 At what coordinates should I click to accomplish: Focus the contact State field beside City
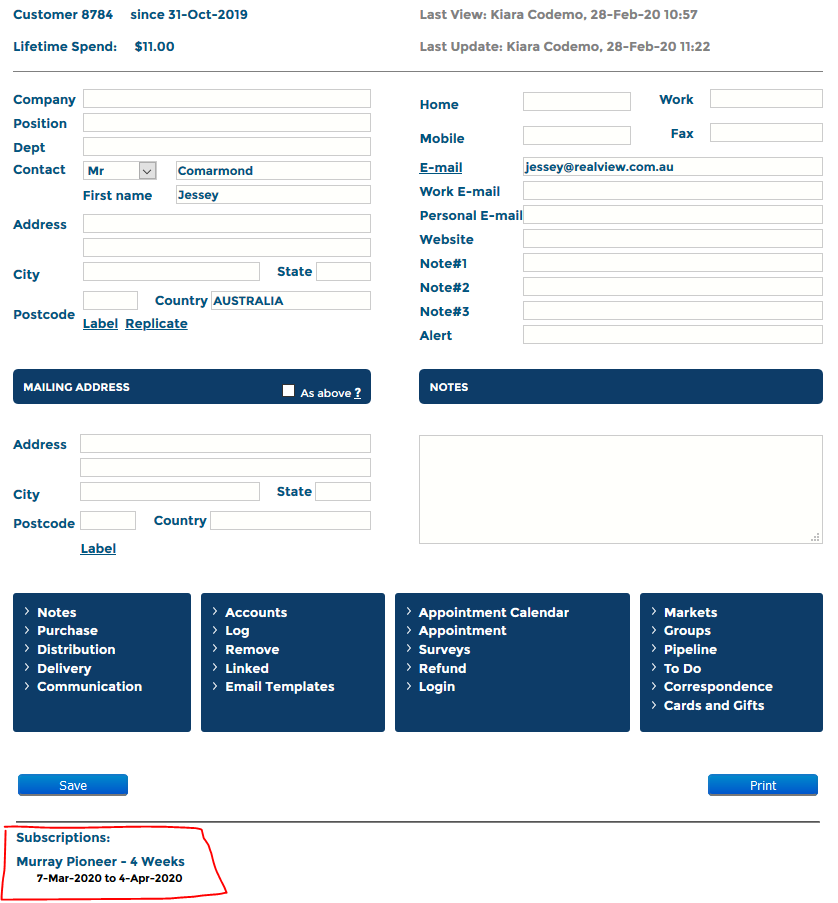(343, 271)
